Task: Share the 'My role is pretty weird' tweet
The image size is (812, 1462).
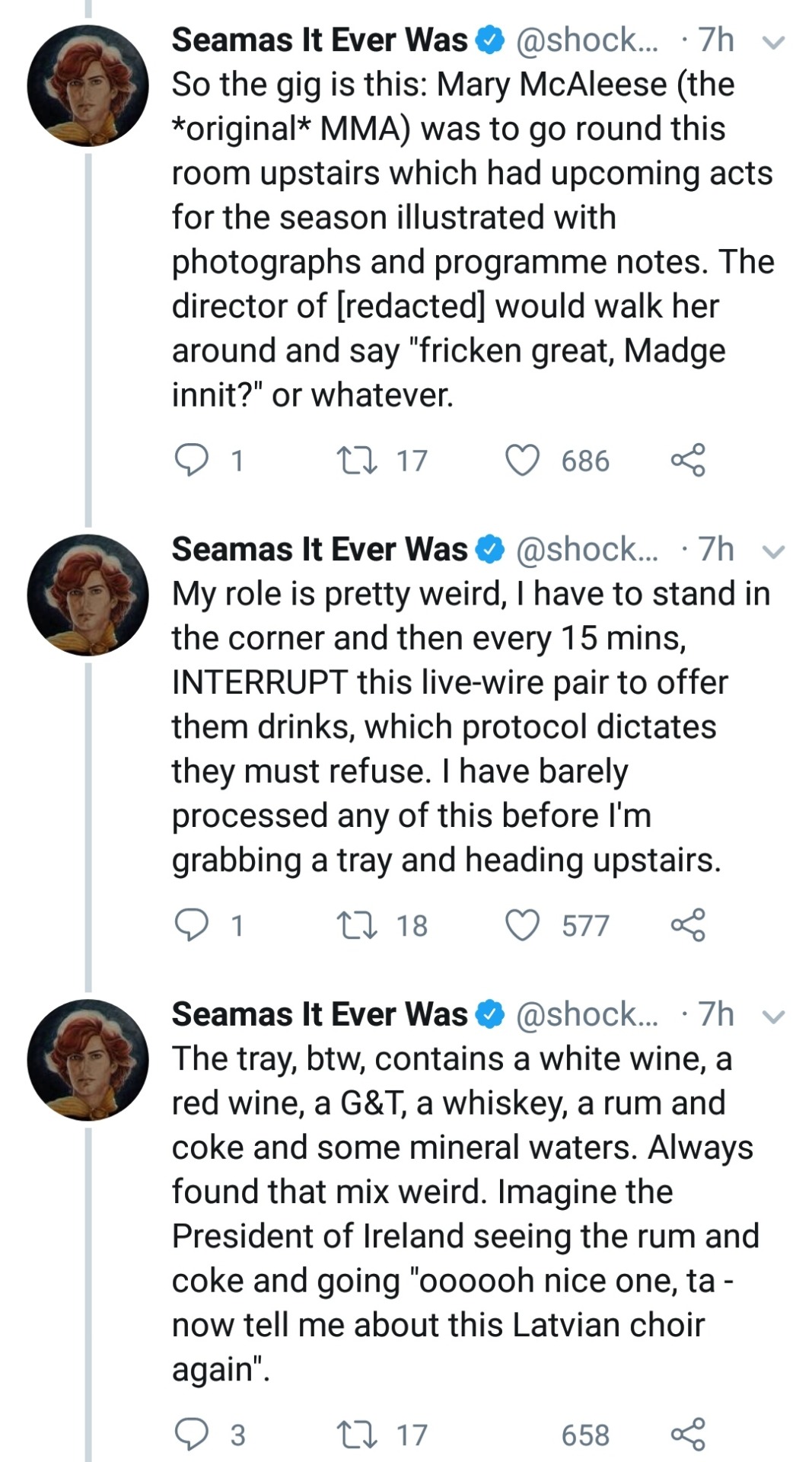Action: click(x=688, y=924)
